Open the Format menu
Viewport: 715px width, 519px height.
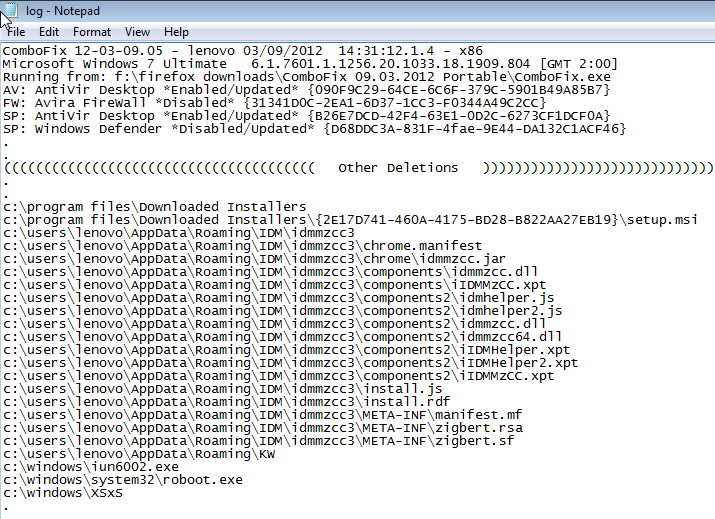coord(92,32)
